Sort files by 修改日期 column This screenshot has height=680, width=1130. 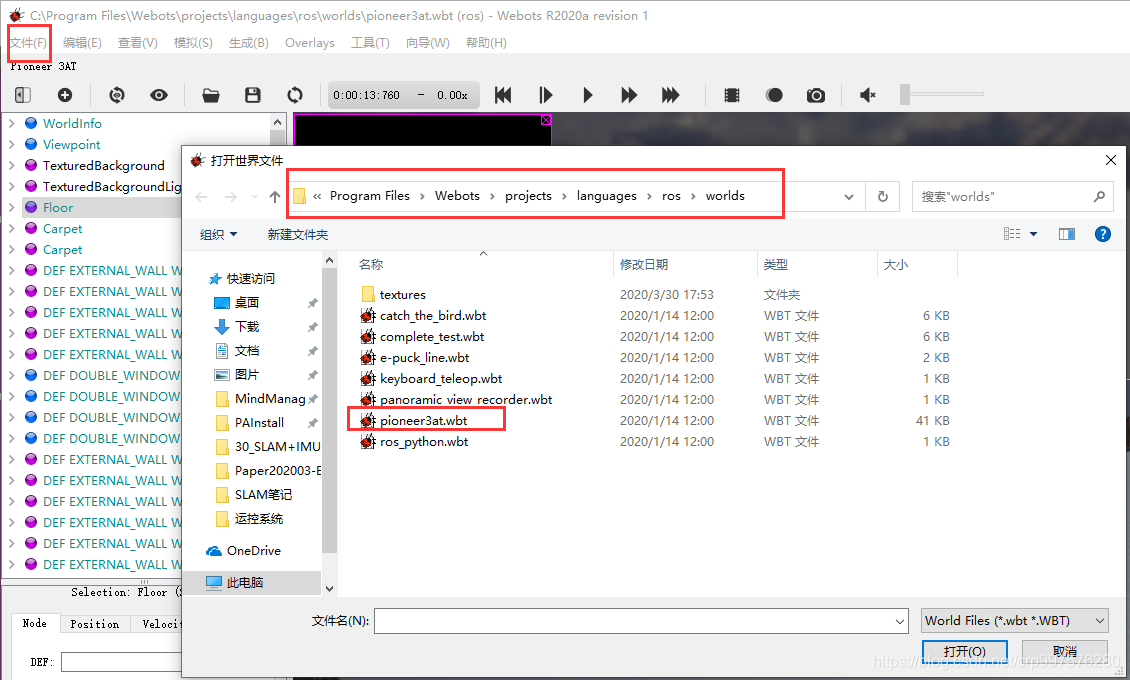644,265
